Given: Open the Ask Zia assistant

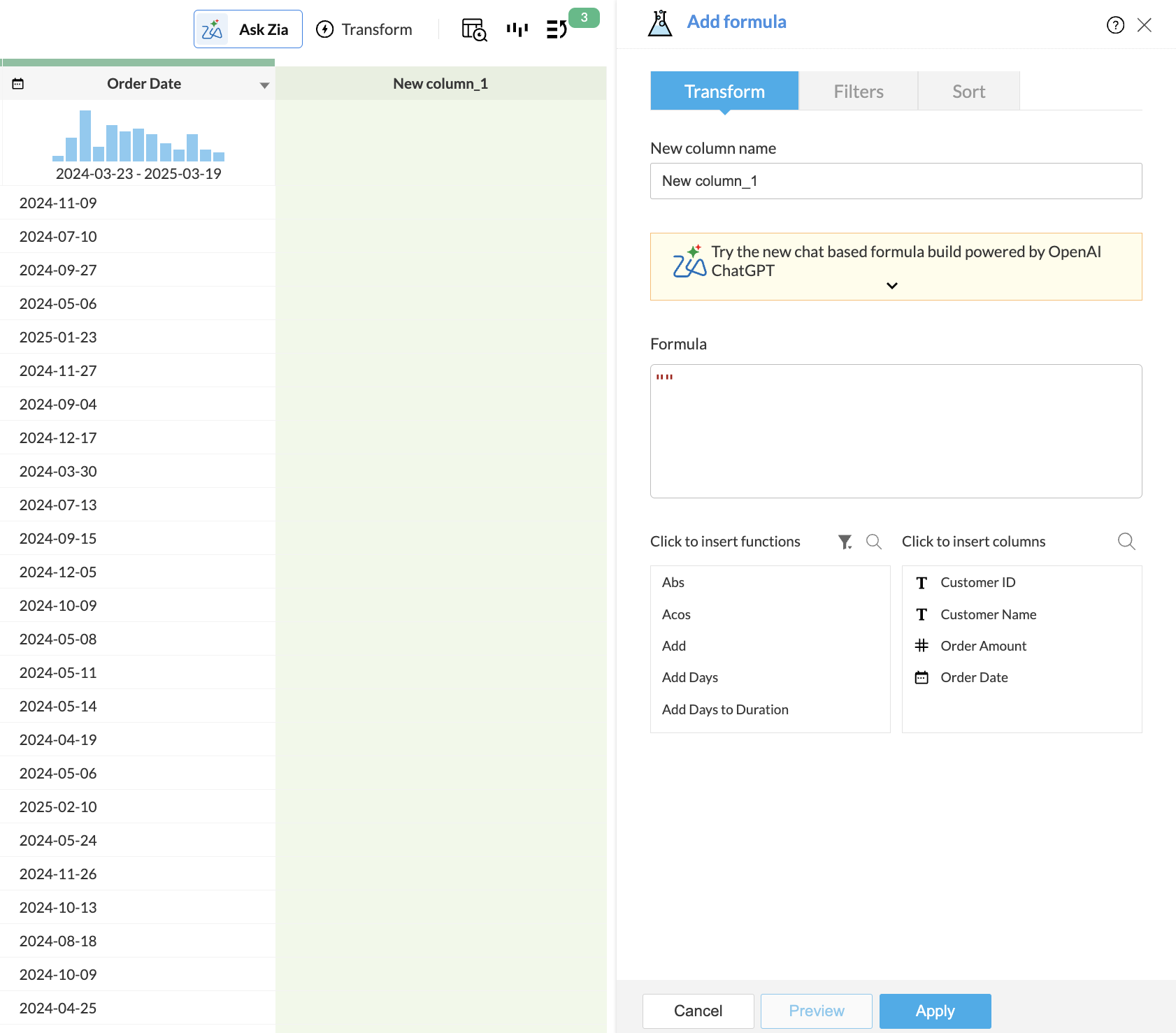Looking at the screenshot, I should 248,29.
